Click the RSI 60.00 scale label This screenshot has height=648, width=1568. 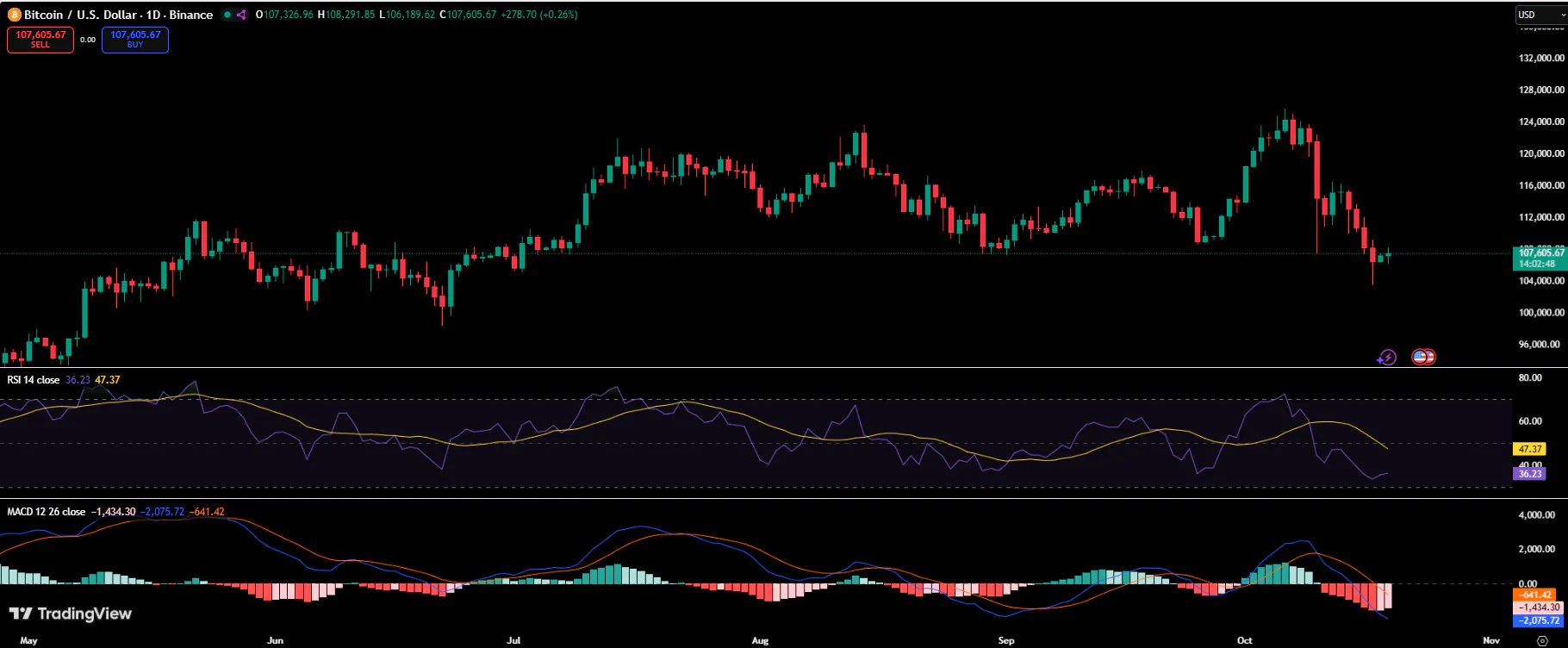[x=1530, y=421]
